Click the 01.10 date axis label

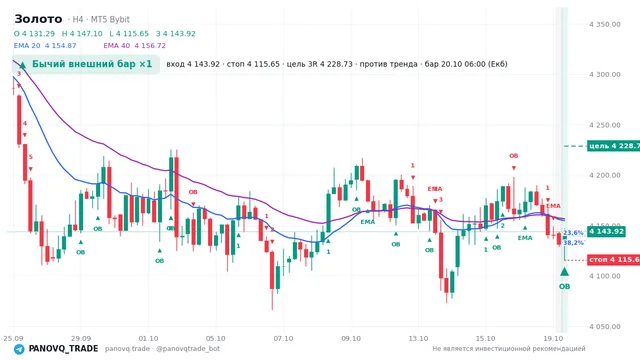148,338
